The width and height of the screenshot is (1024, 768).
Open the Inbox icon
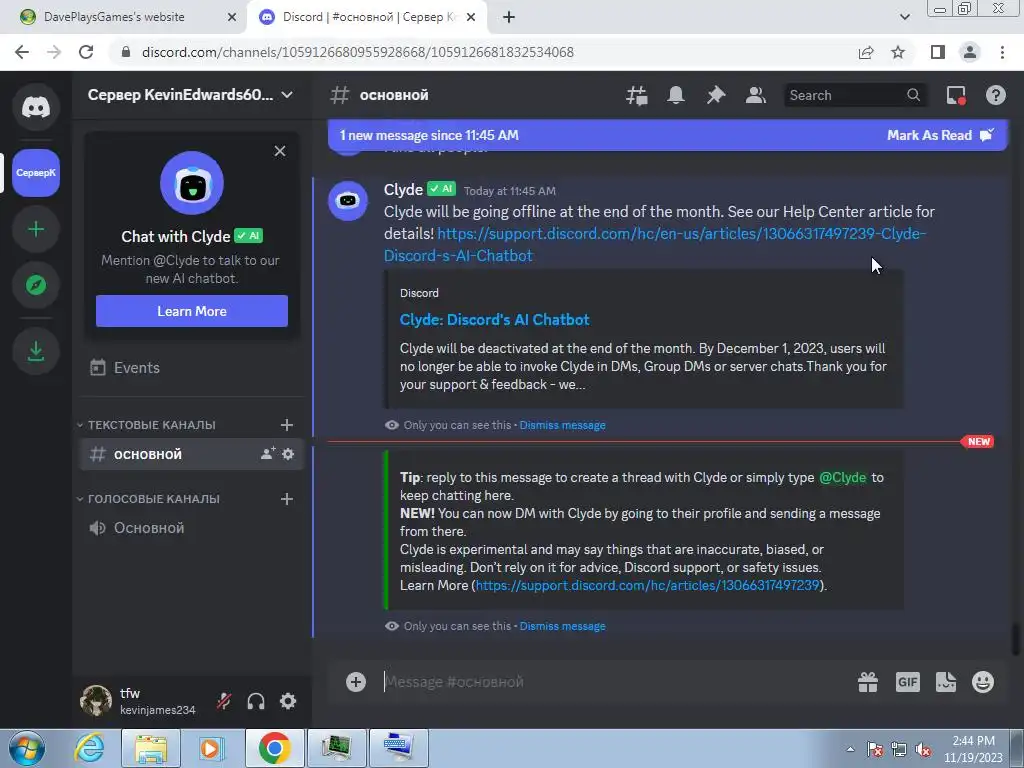pos(956,95)
